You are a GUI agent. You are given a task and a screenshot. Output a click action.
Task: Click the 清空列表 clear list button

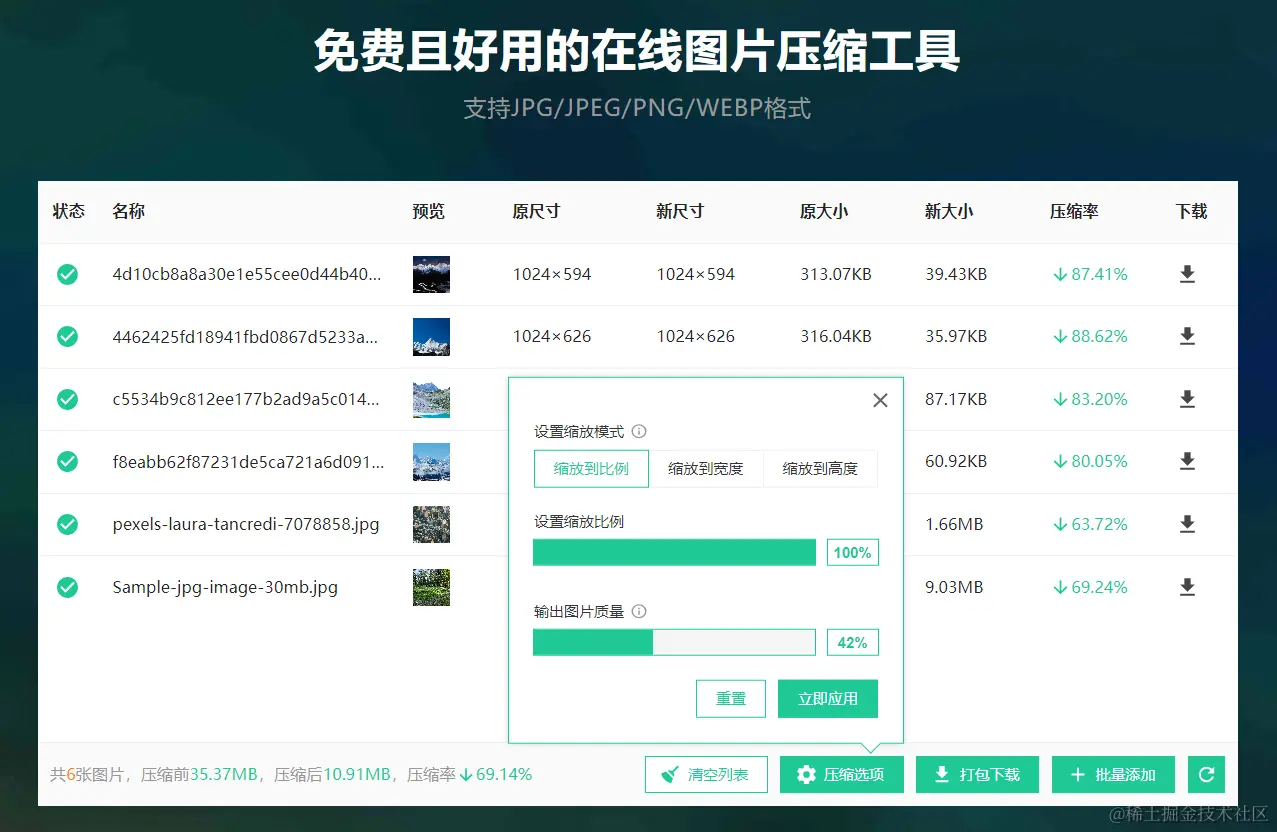pos(706,774)
